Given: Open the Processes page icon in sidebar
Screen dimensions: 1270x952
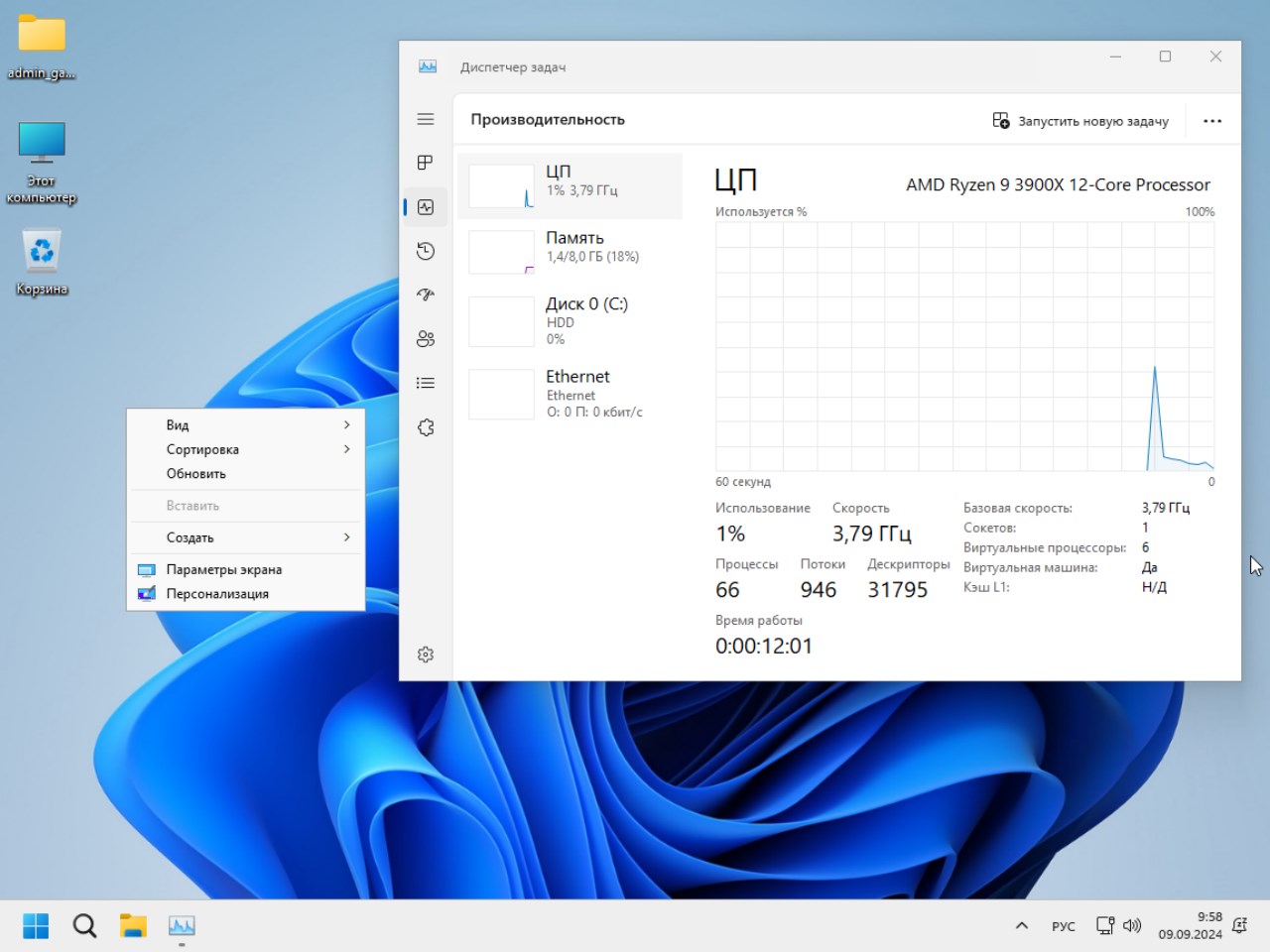Looking at the screenshot, I should (426, 163).
